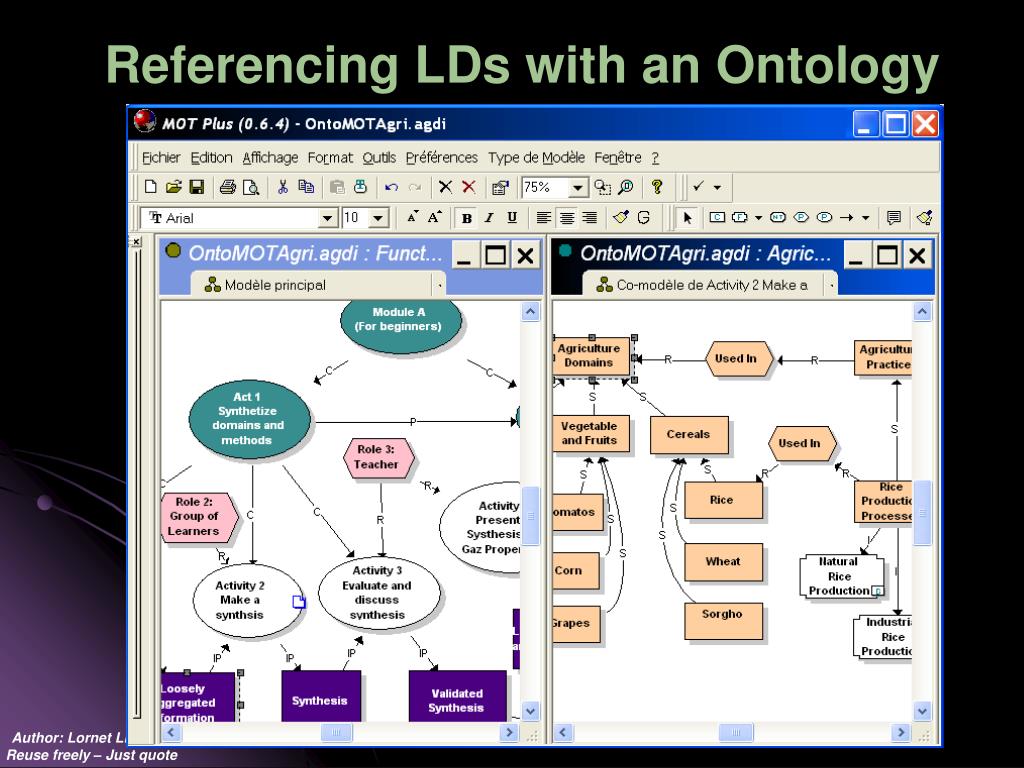
Task: Expand the F shape tool dropdown arrow
Action: (x=758, y=217)
